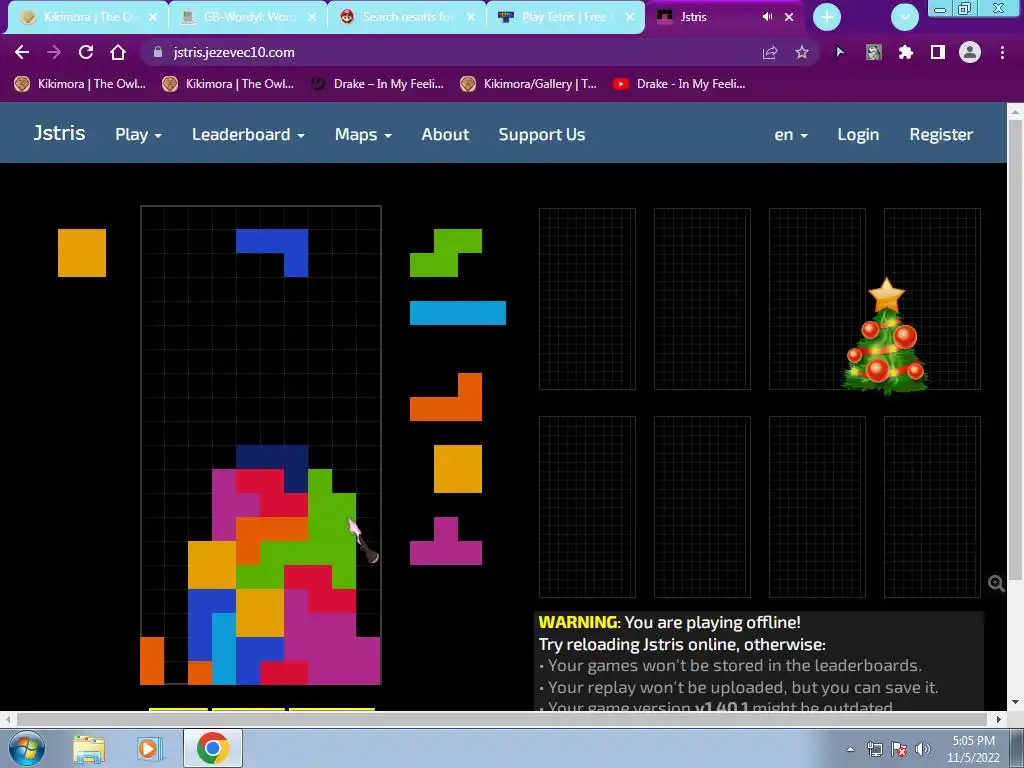Open the Windows Start button
The height and width of the screenshot is (768, 1024).
click(26, 748)
